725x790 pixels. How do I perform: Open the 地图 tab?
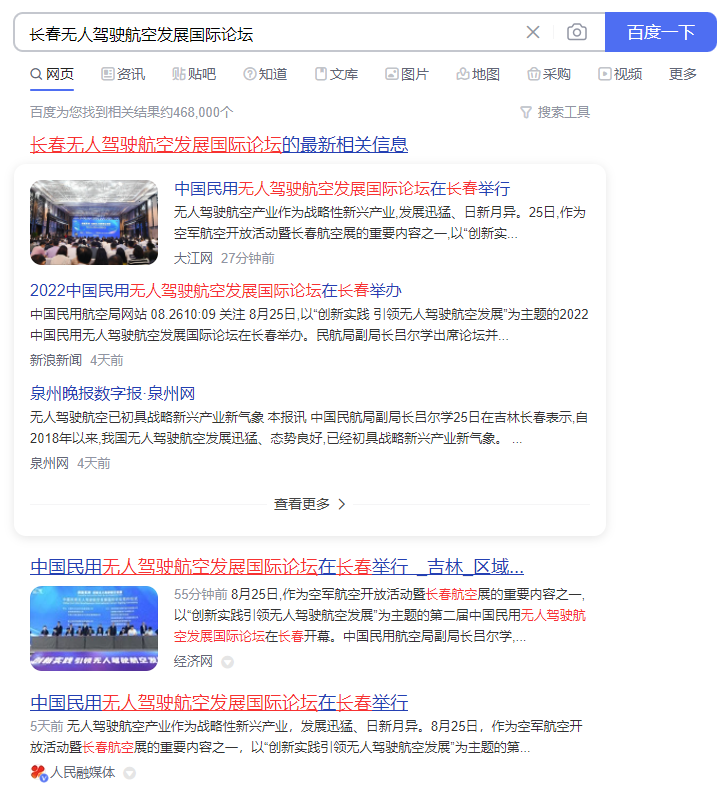pyautogui.click(x=478, y=75)
